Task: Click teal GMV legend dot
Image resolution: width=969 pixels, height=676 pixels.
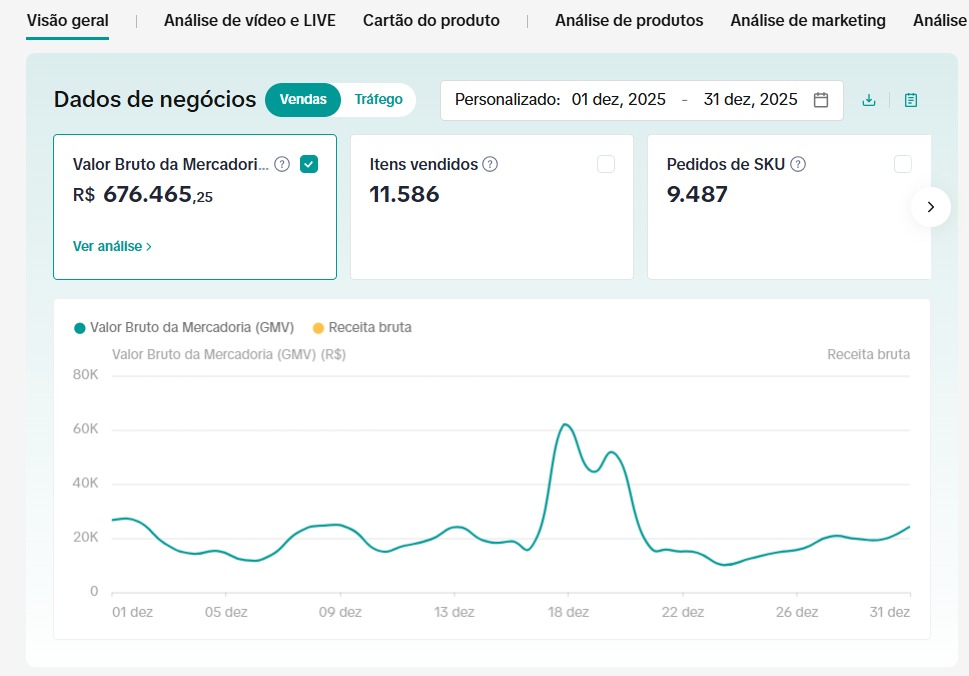Action: tap(80, 327)
